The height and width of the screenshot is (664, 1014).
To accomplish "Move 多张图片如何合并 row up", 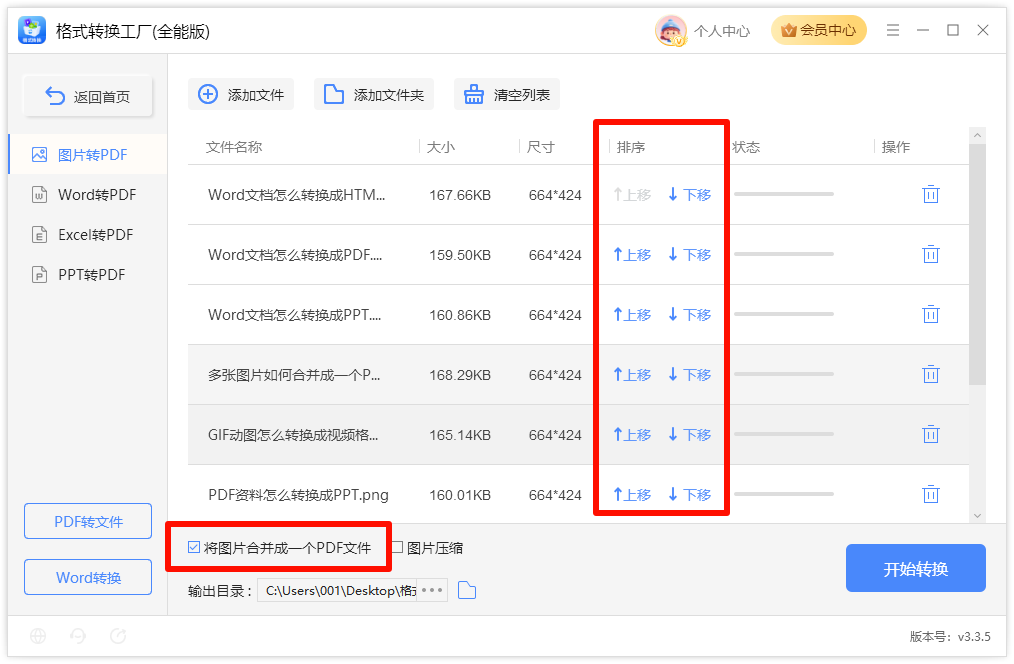I will [632, 375].
